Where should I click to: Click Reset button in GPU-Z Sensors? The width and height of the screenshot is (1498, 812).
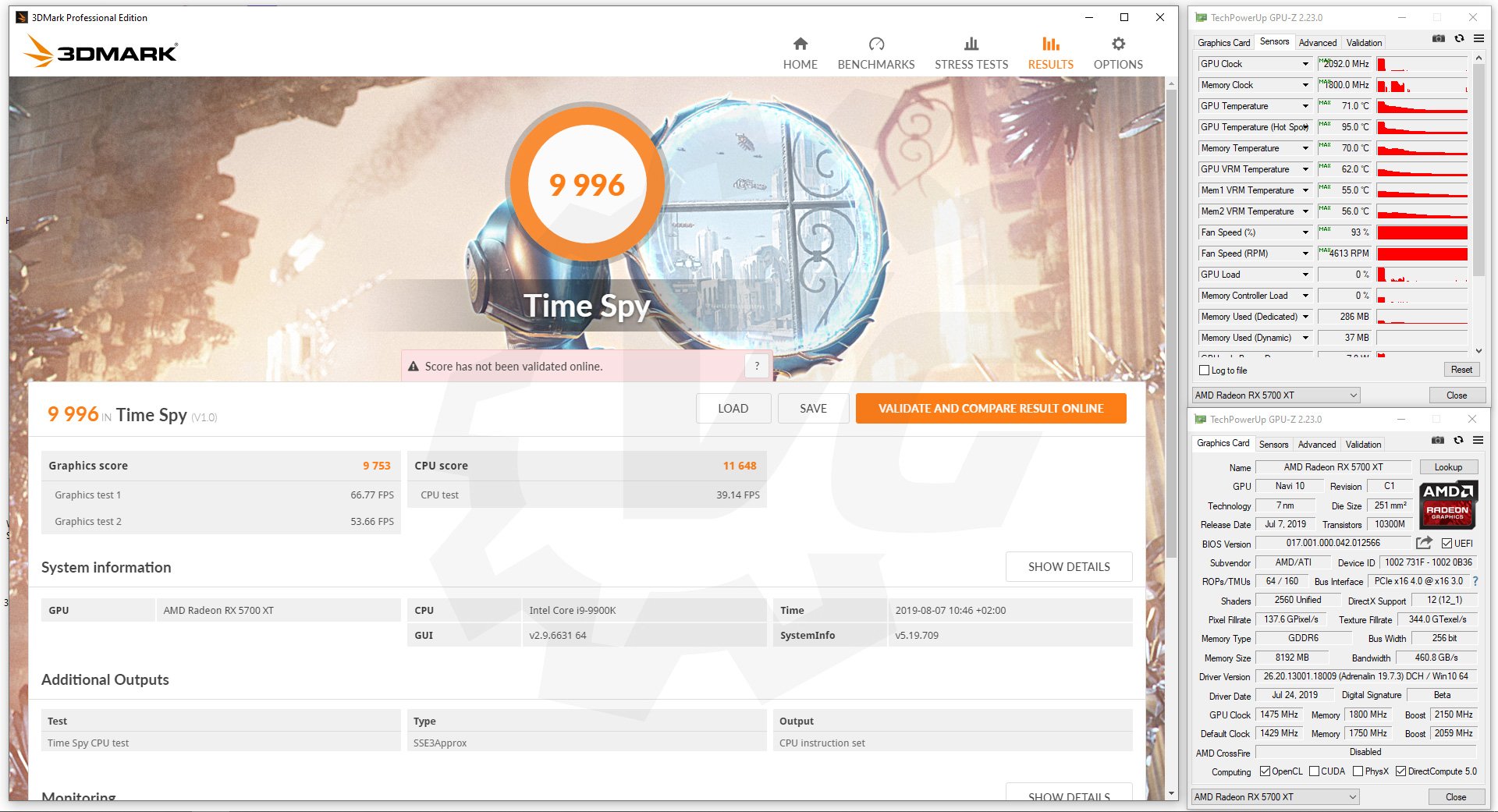(x=1461, y=370)
